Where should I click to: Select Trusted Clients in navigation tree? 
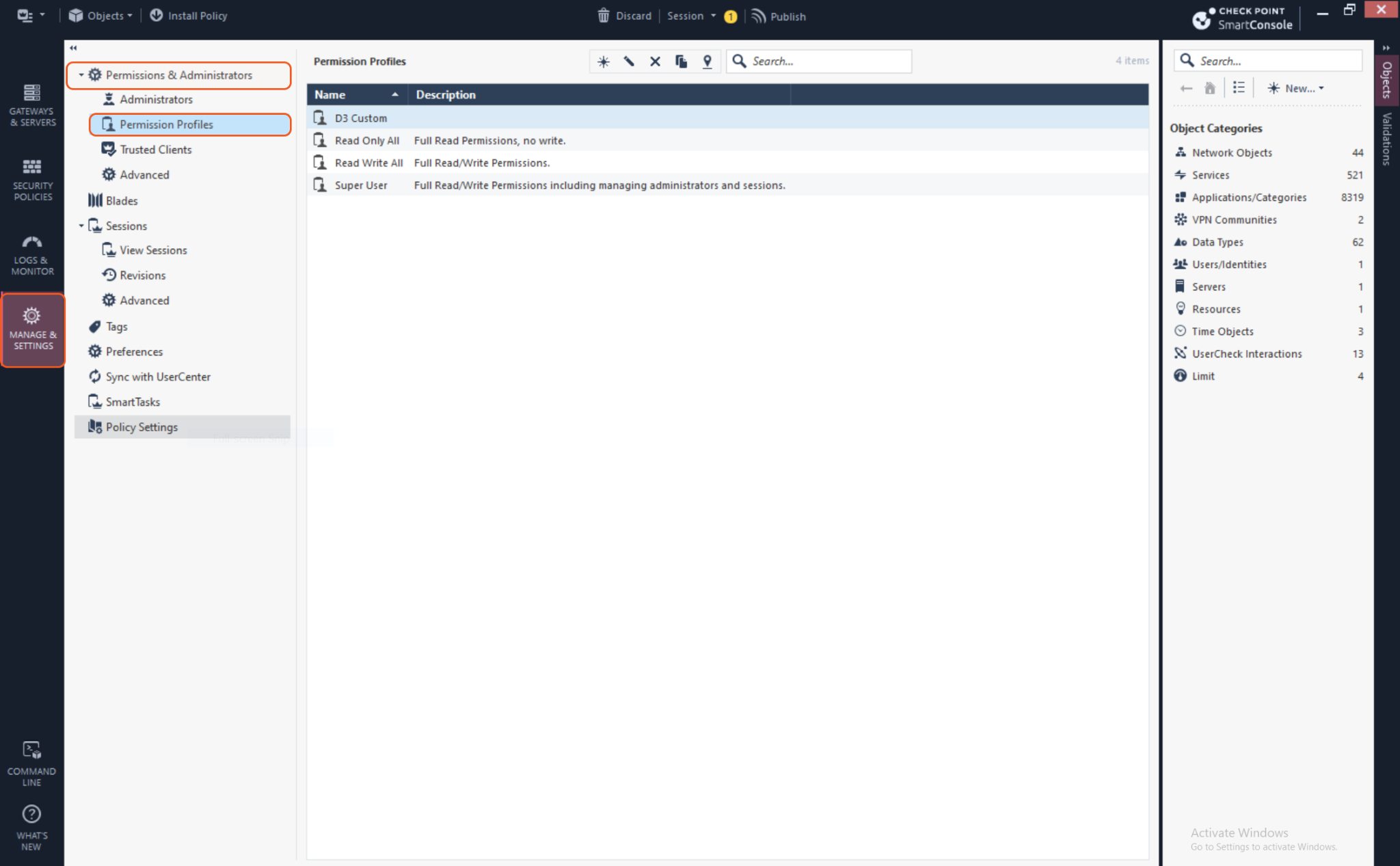(x=155, y=150)
